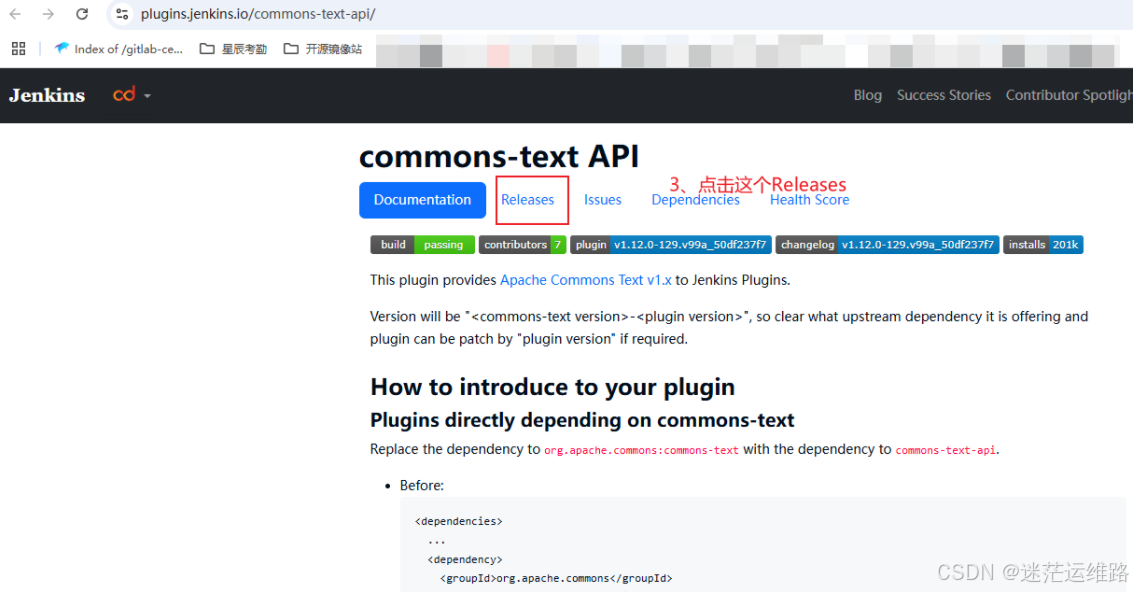This screenshot has width=1133, height=592.
Task: Expand the dropdown arrow beside CD logo
Action: pos(147,95)
